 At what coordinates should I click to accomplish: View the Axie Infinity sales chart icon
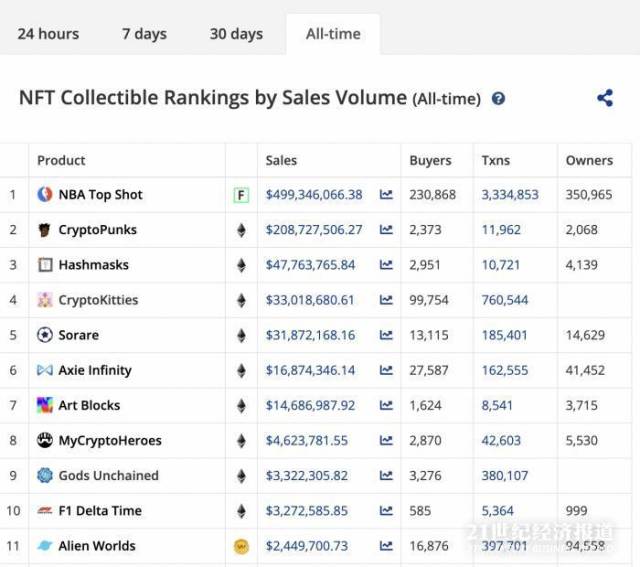386,370
